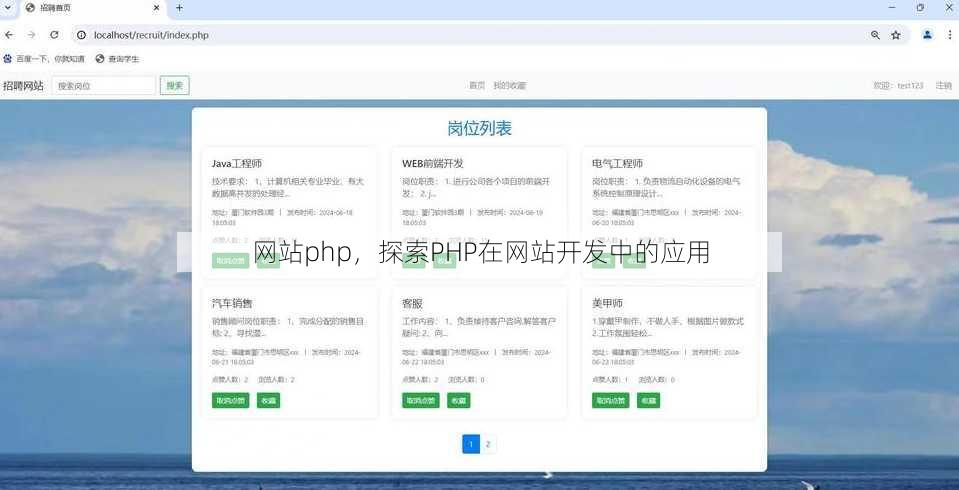959x490 pixels.
Task: Open the 查询学生 bookmark
Action: pyautogui.click(x=117, y=59)
